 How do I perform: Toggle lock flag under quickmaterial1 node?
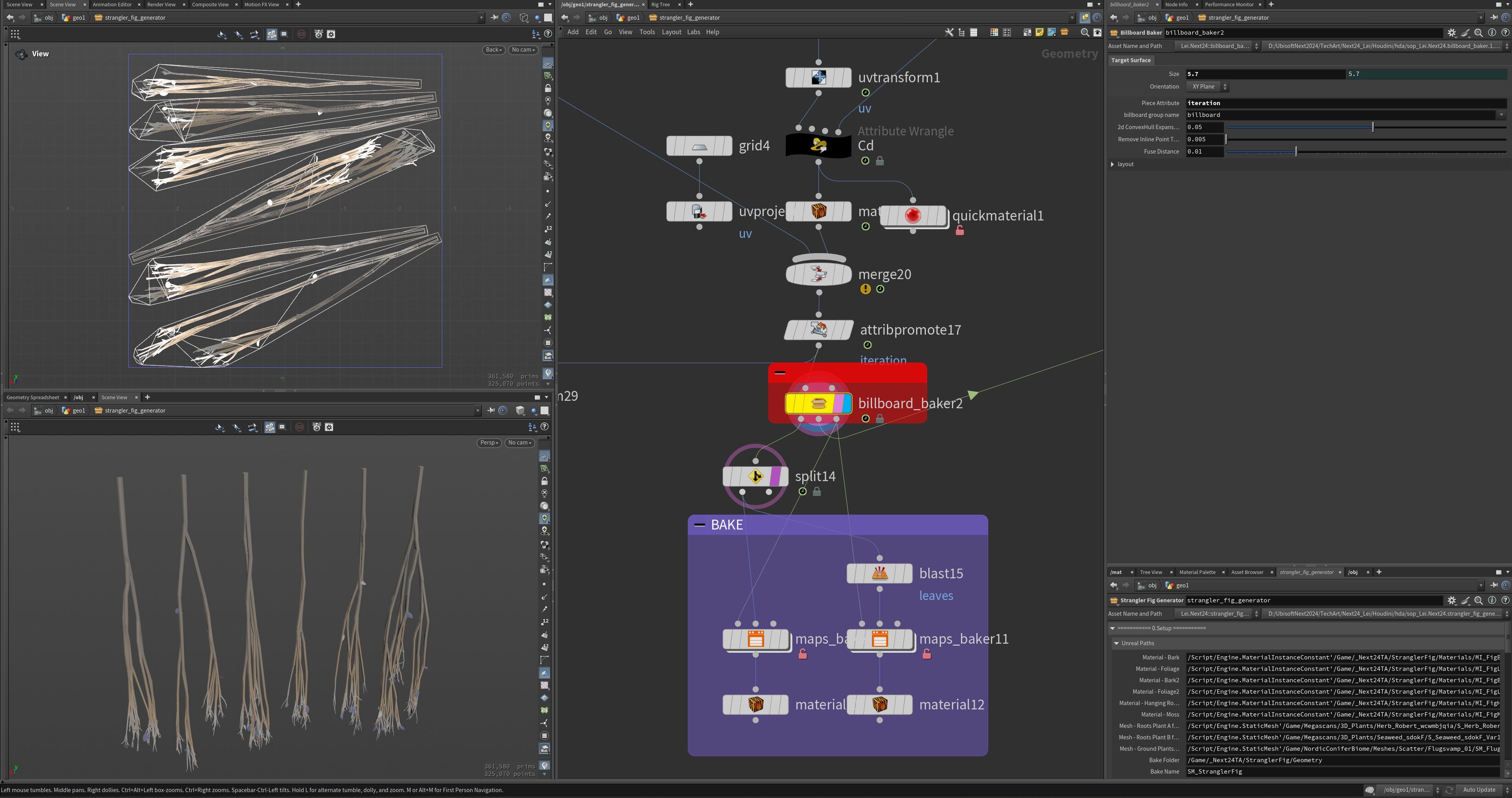point(960,231)
